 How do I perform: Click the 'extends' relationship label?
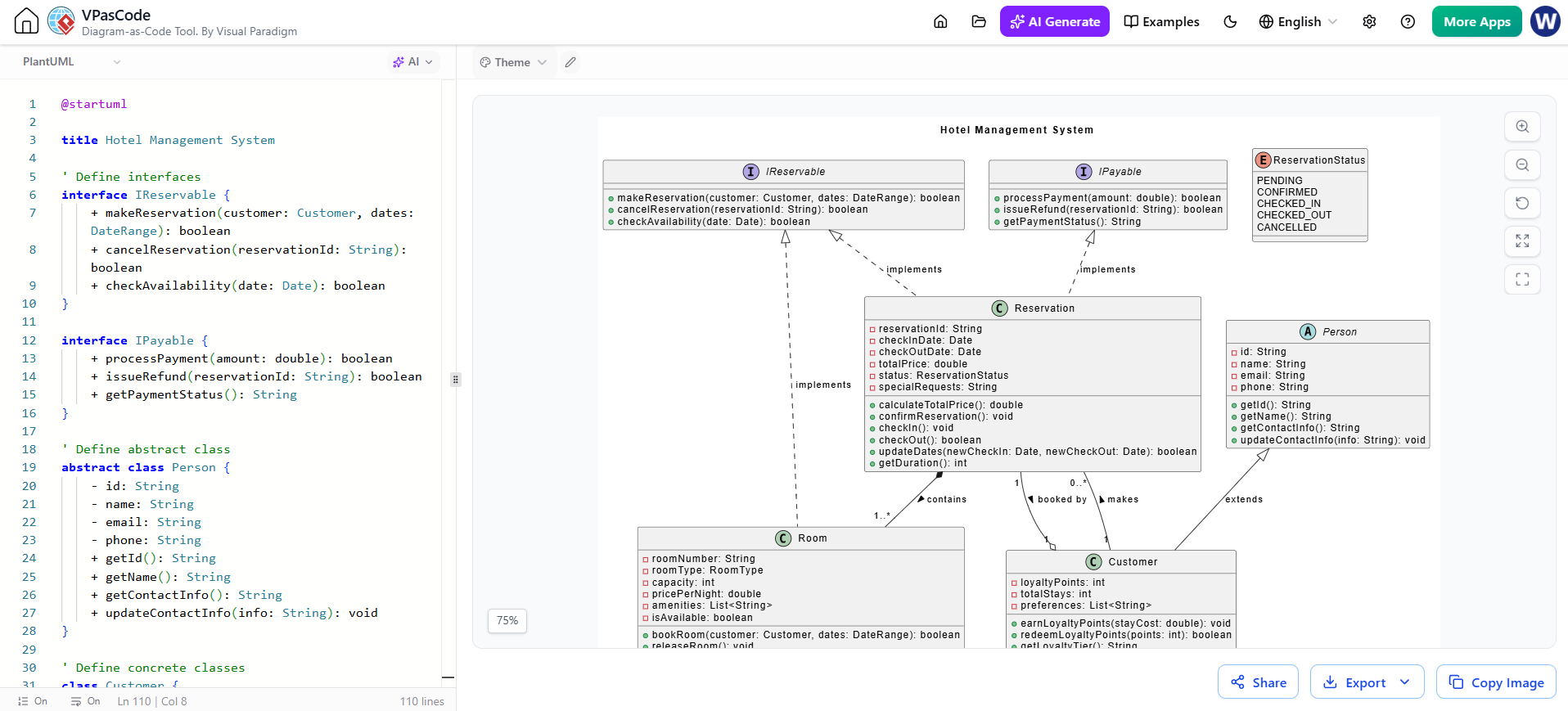coord(1244,499)
